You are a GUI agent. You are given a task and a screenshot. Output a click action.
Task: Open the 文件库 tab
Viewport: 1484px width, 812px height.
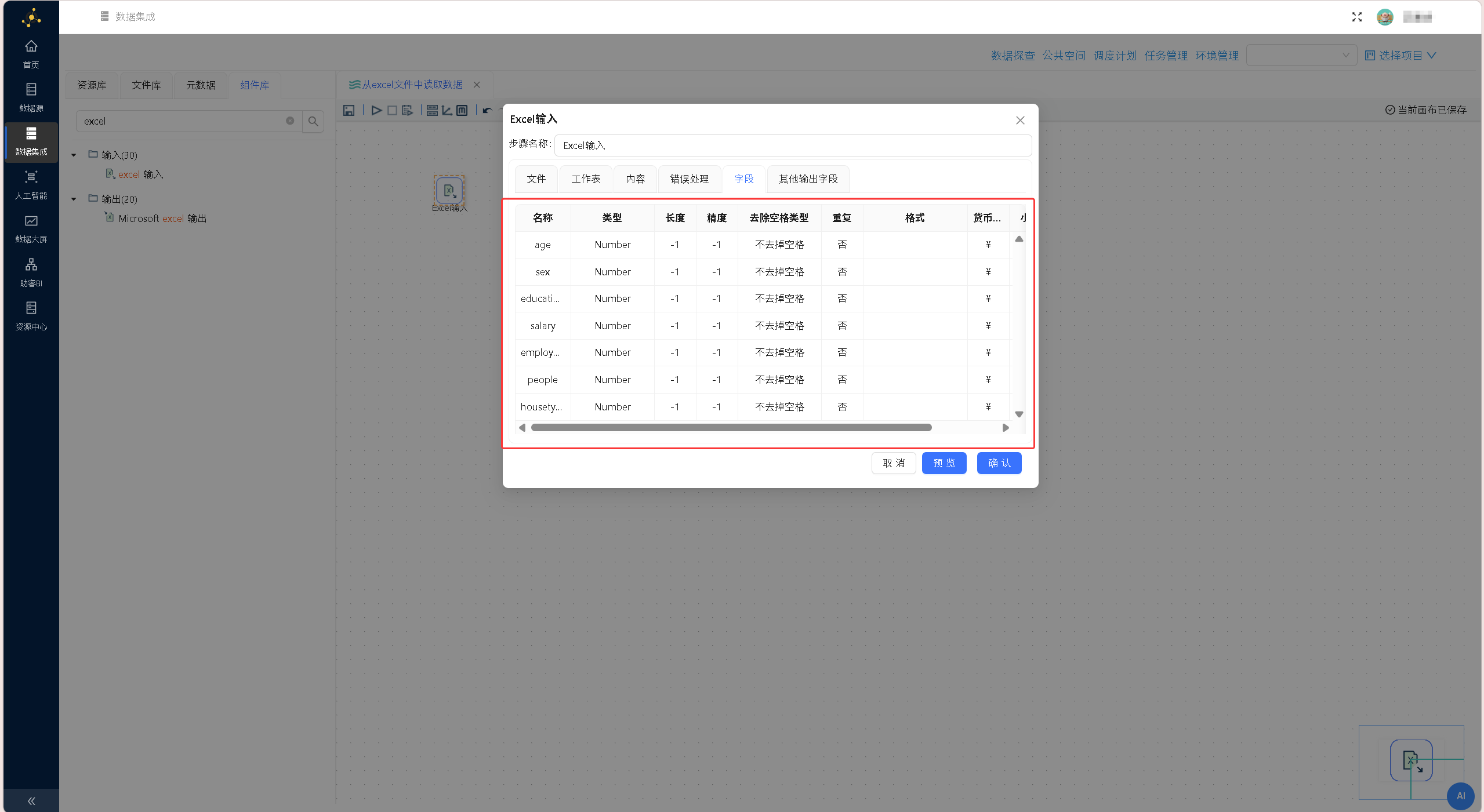[x=146, y=85]
